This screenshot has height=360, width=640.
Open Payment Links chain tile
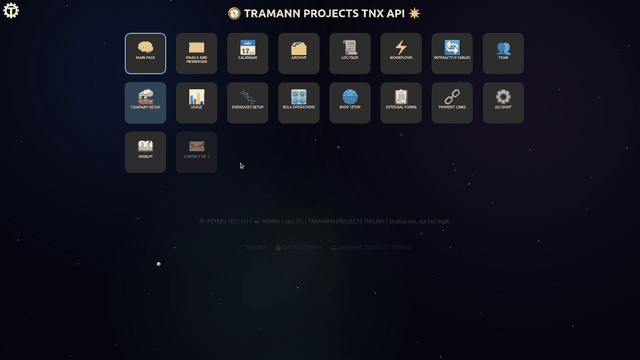click(x=452, y=103)
